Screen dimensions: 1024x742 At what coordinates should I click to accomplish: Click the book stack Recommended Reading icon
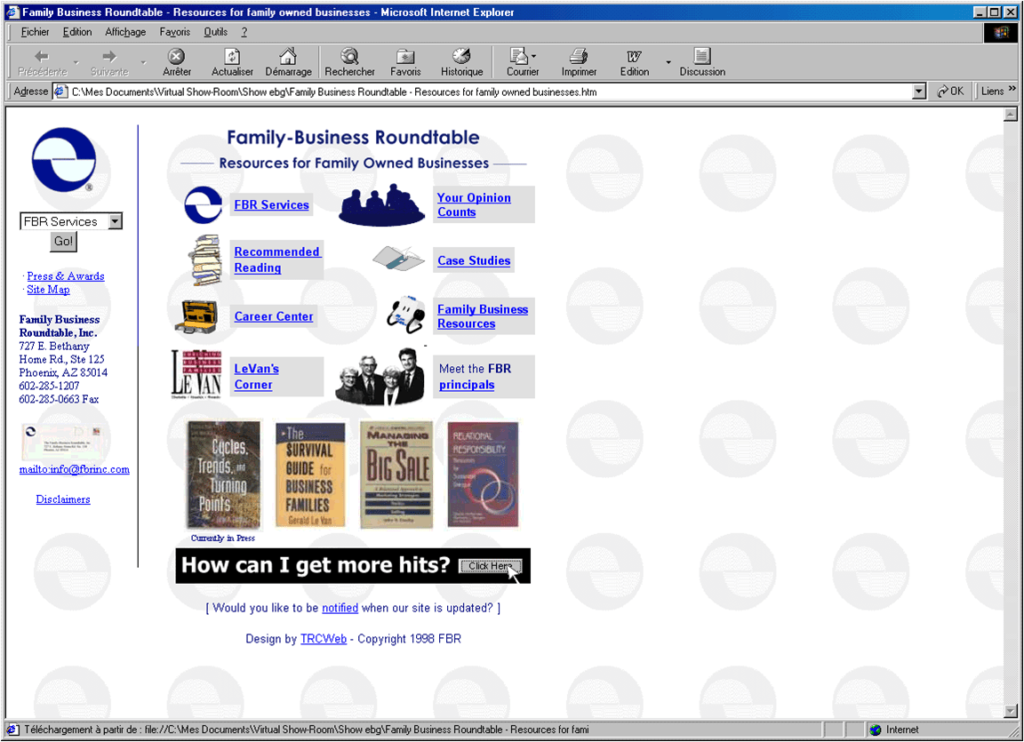point(205,260)
